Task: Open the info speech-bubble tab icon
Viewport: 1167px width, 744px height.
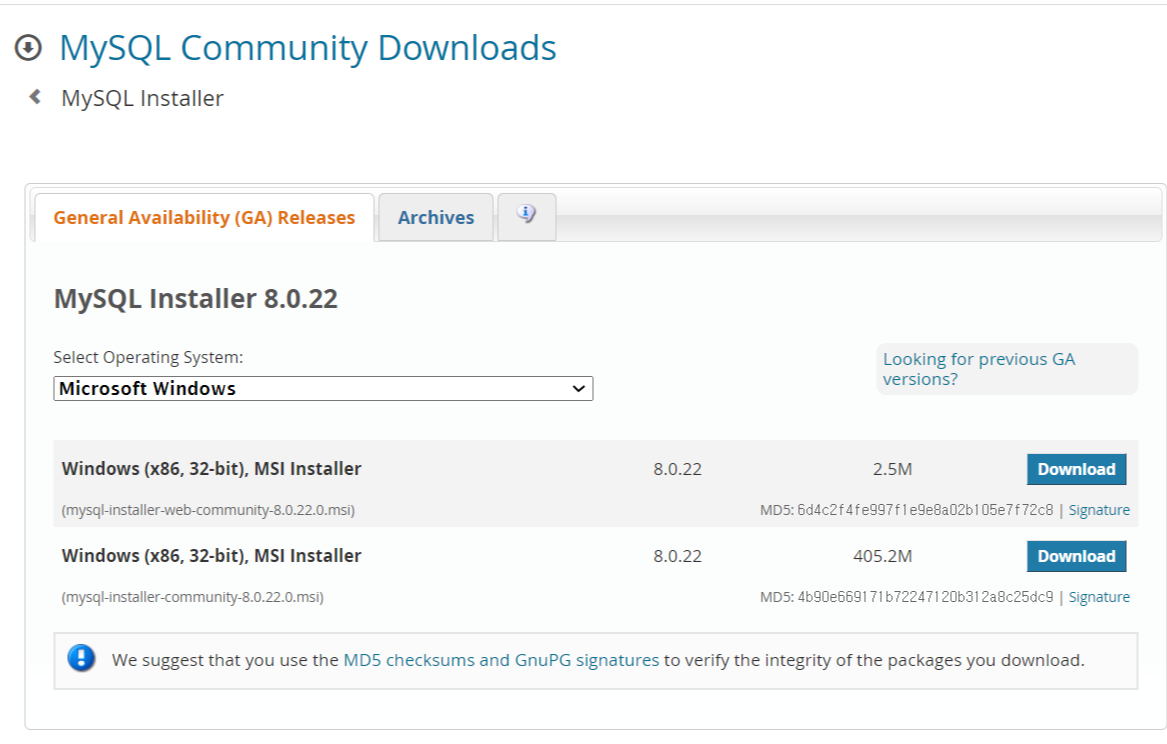Action: tap(526, 216)
